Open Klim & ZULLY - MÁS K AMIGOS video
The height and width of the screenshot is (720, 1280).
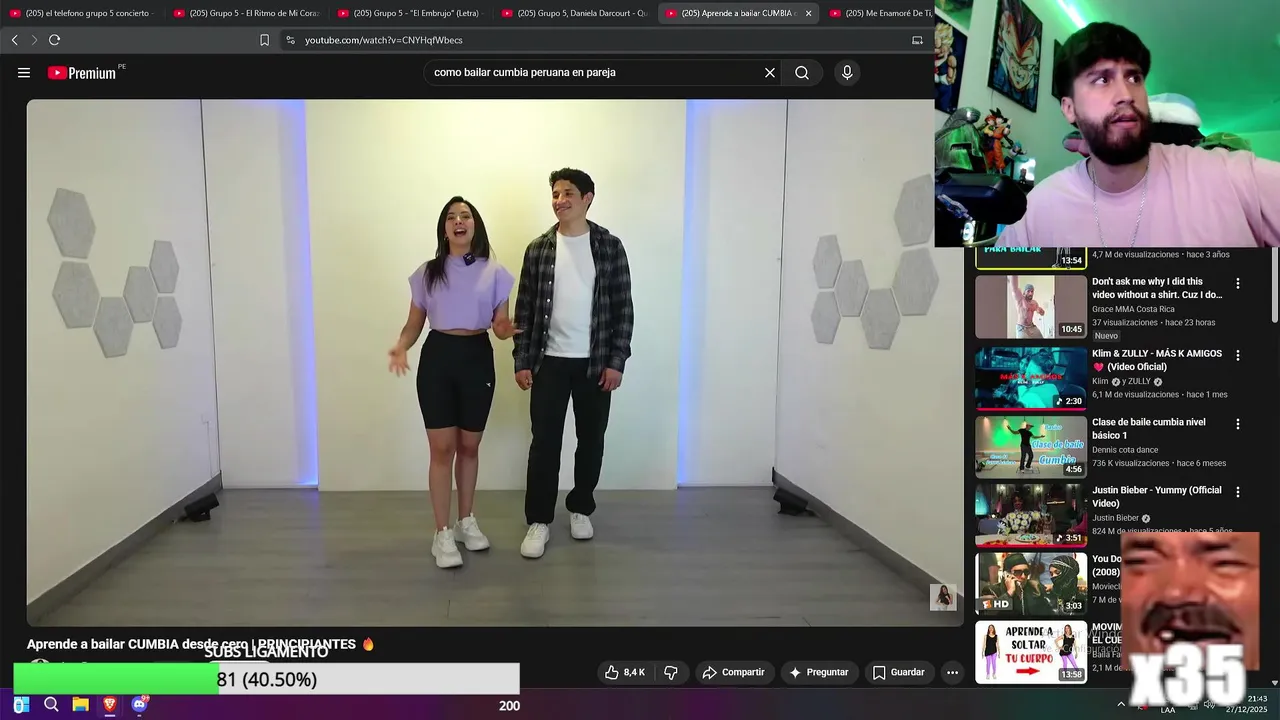pos(1157,360)
